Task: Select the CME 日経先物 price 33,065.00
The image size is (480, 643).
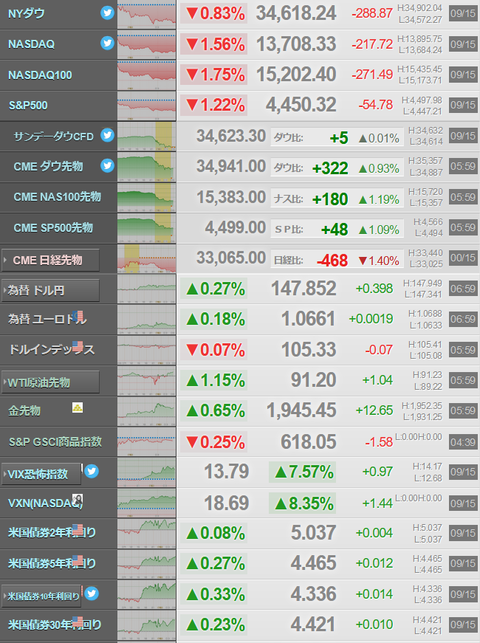Action: pyautogui.click(x=231, y=258)
